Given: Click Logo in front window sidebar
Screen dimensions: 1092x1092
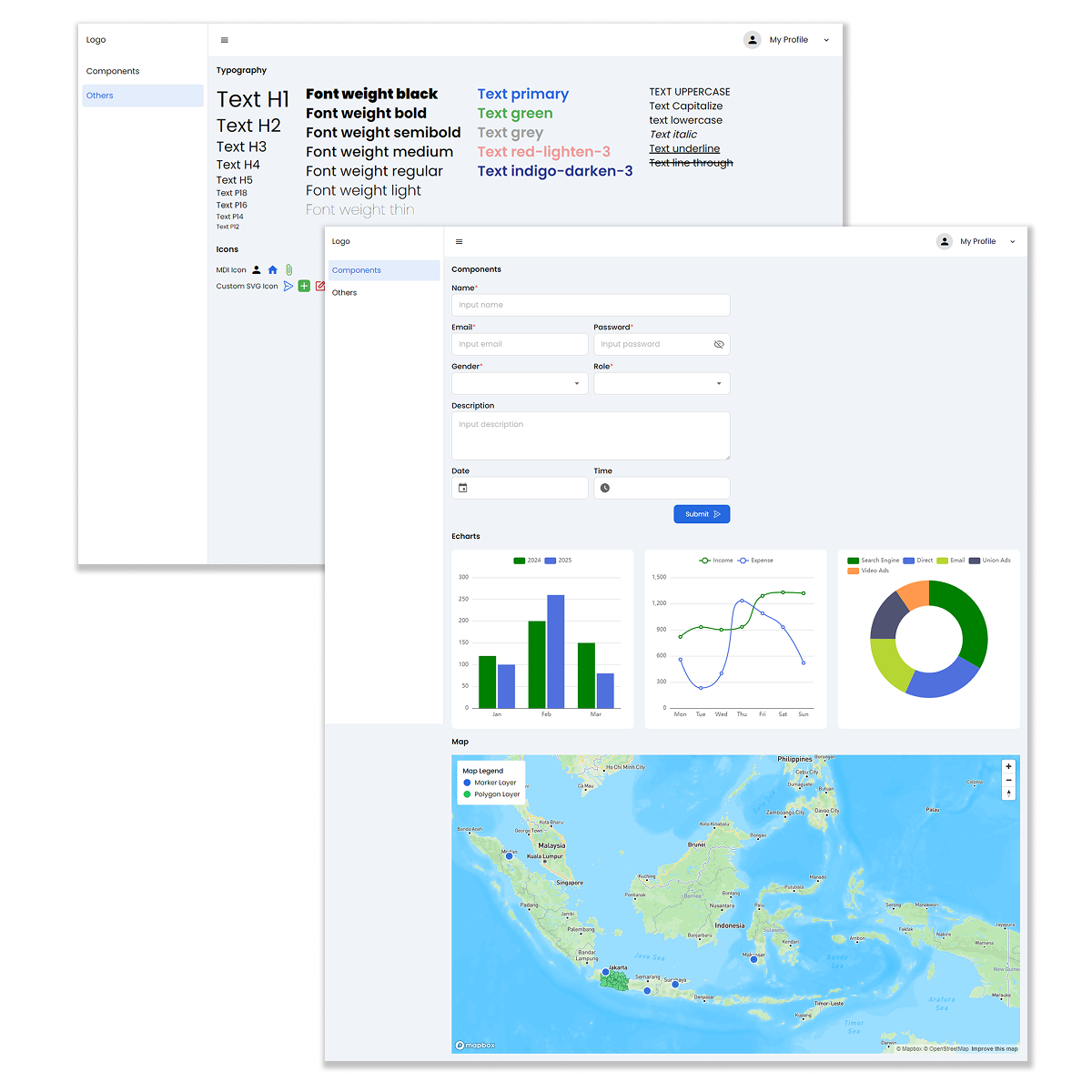Looking at the screenshot, I should tap(341, 242).
